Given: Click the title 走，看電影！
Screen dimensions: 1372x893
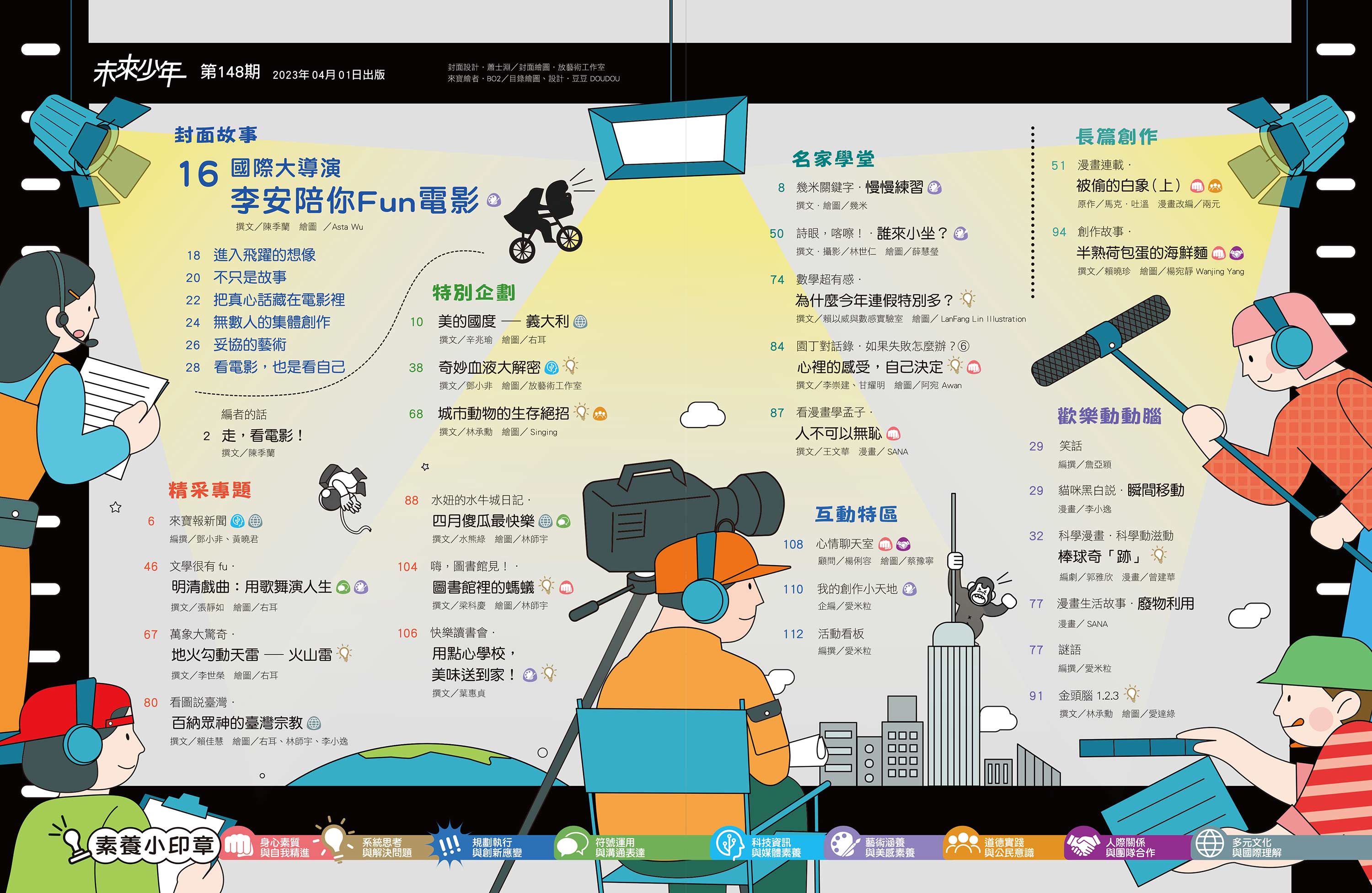Looking at the screenshot, I should tap(263, 435).
